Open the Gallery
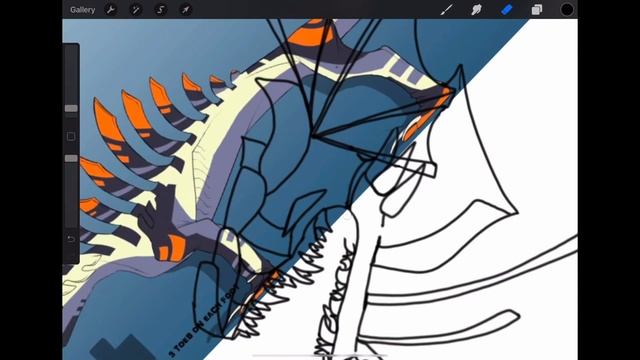Viewport: 640px width, 360px height. click(x=82, y=10)
